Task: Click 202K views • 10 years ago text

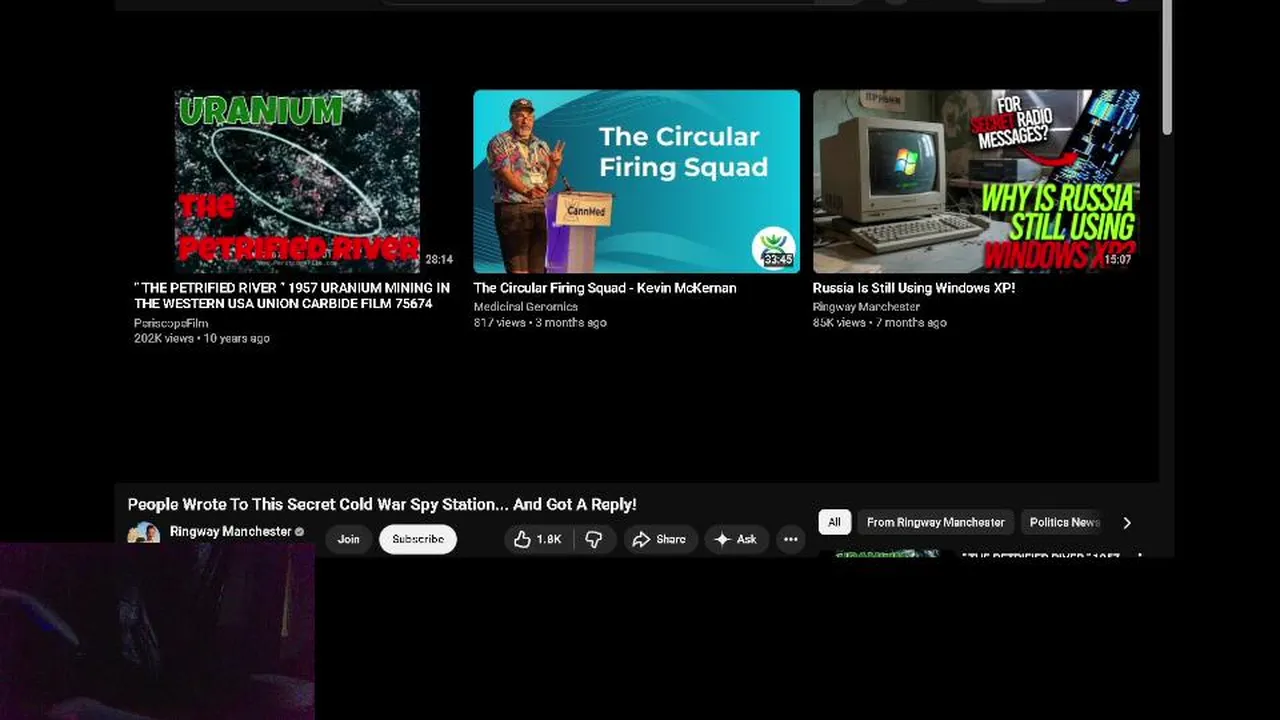Action: [202, 338]
